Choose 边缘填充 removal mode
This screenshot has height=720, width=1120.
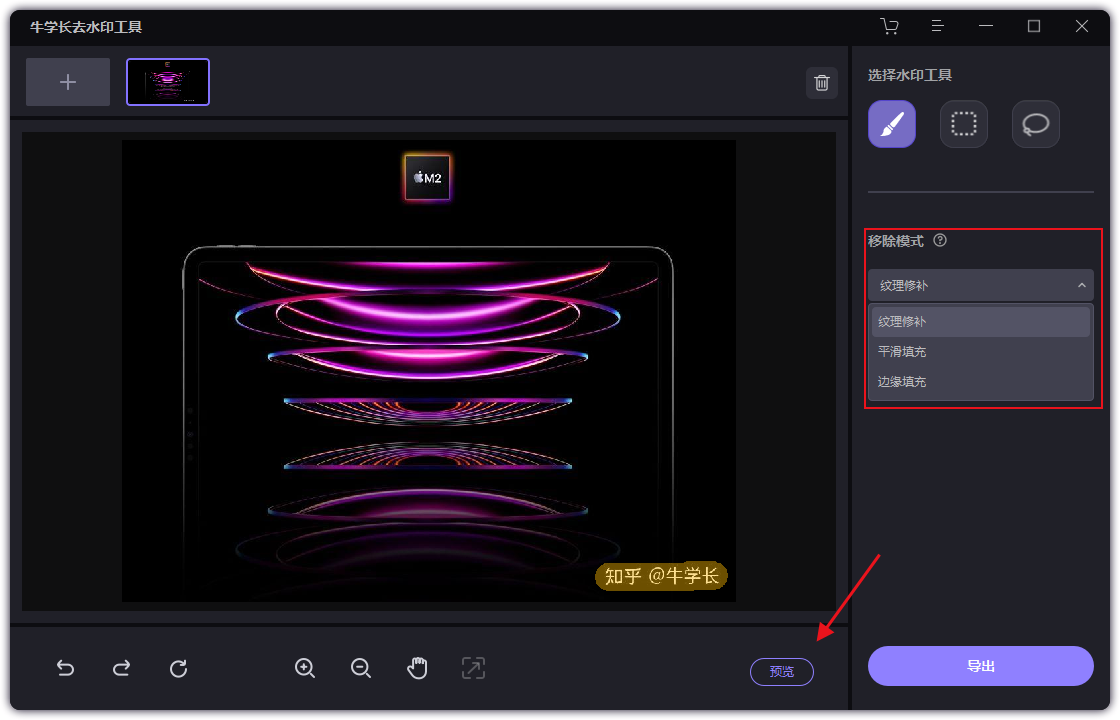[981, 381]
